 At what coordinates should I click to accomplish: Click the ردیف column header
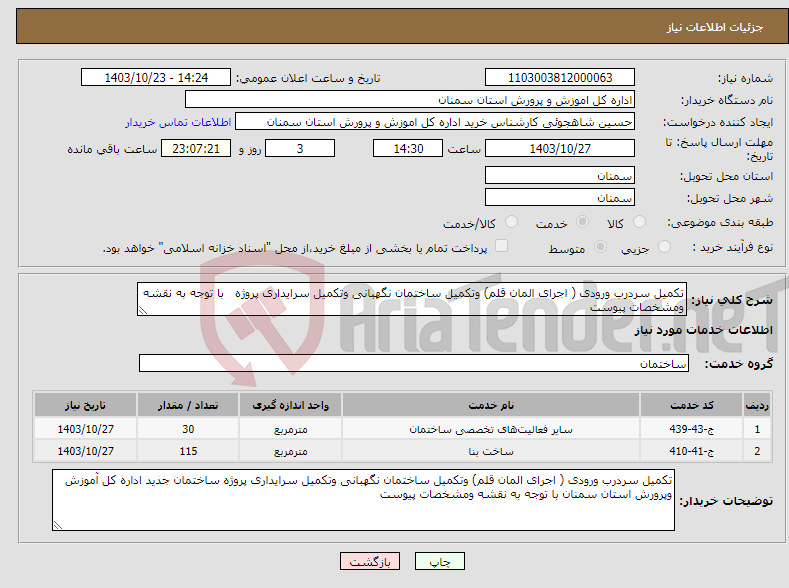(757, 405)
